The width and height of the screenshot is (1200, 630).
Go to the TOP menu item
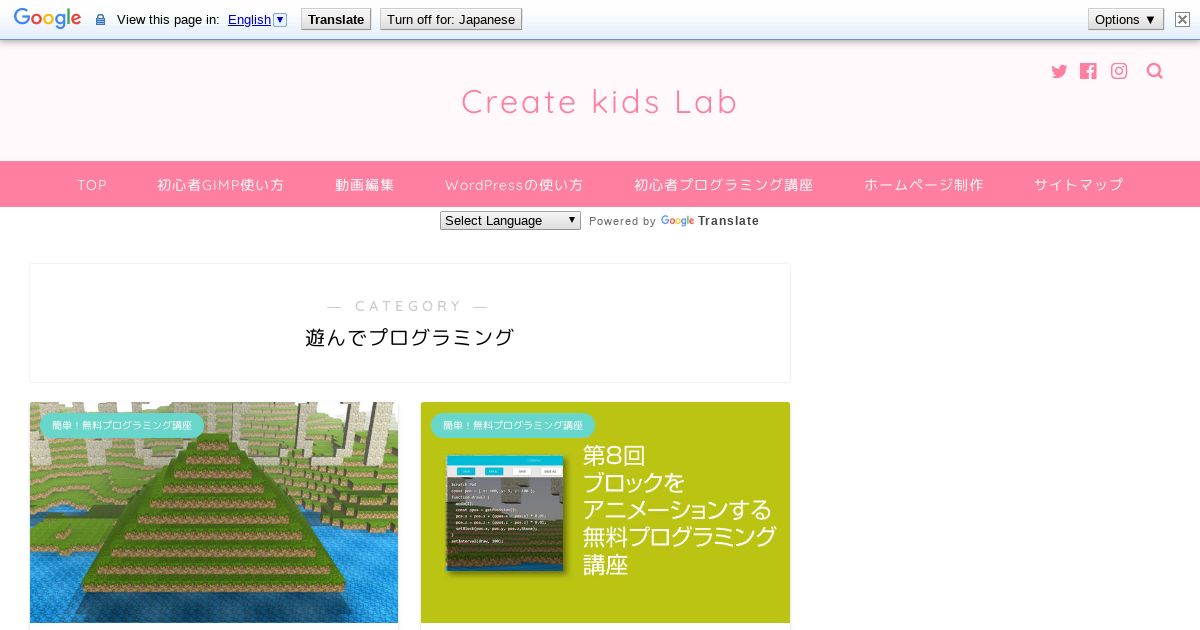click(92, 185)
